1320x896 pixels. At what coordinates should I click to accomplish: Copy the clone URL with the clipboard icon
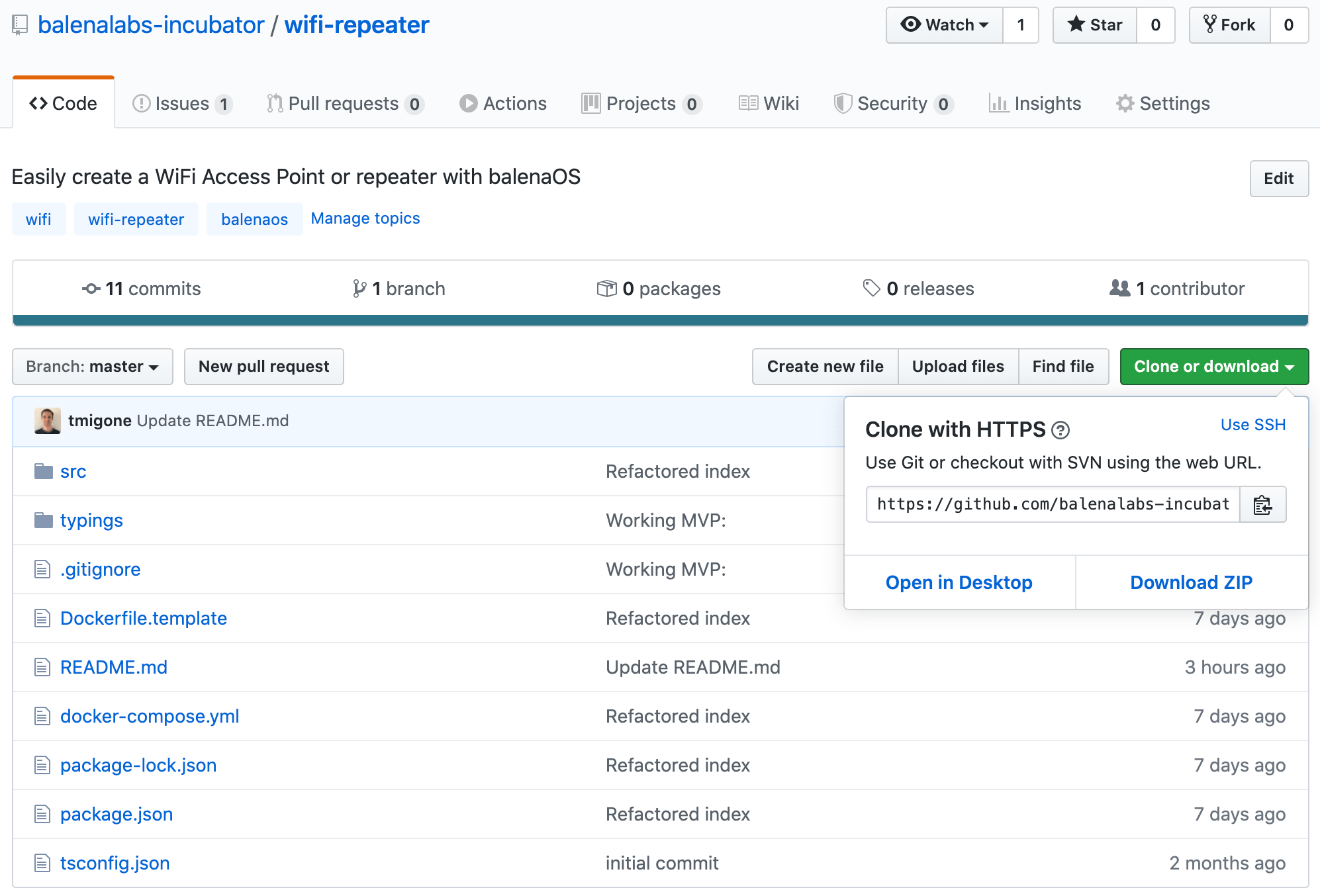tap(1263, 504)
